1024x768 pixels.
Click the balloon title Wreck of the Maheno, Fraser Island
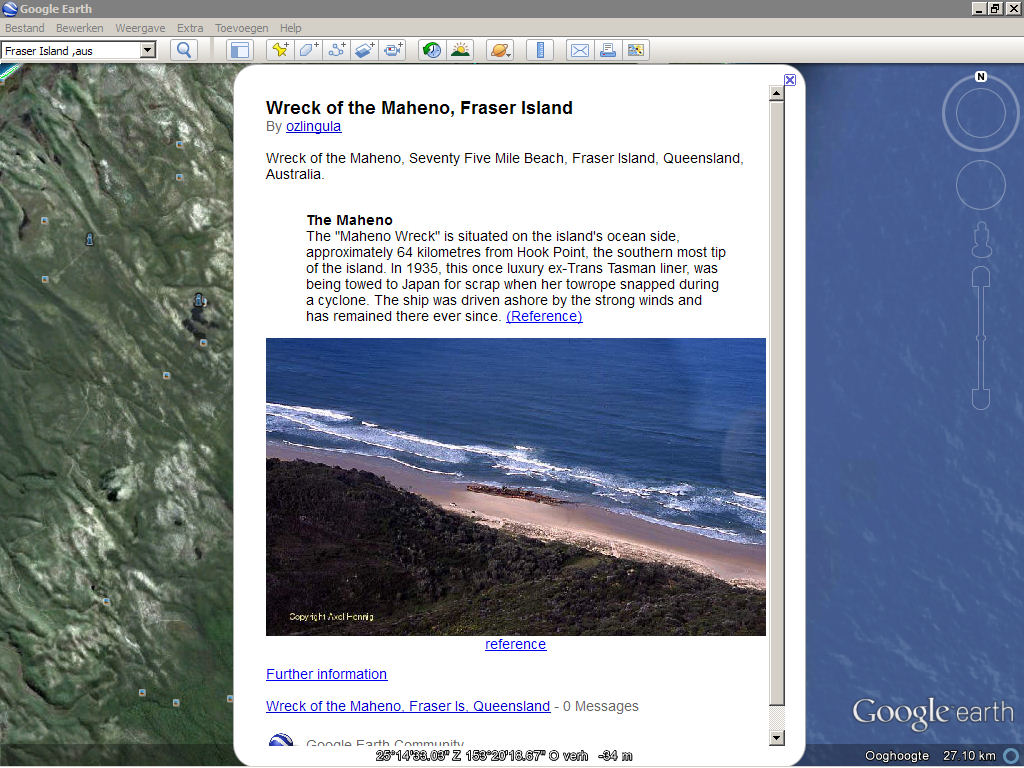419,108
